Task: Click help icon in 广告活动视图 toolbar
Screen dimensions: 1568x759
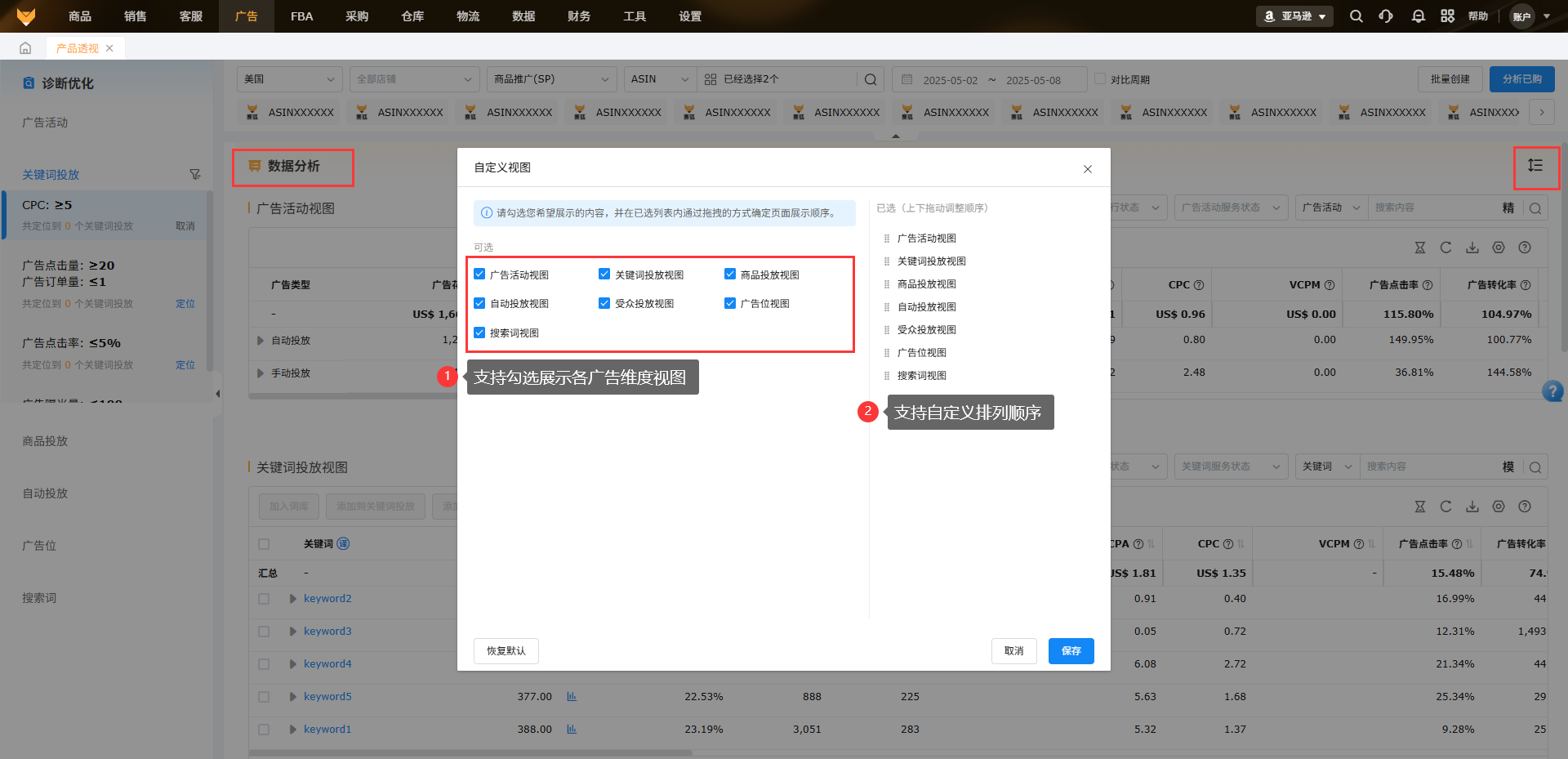Action: coord(1525,248)
